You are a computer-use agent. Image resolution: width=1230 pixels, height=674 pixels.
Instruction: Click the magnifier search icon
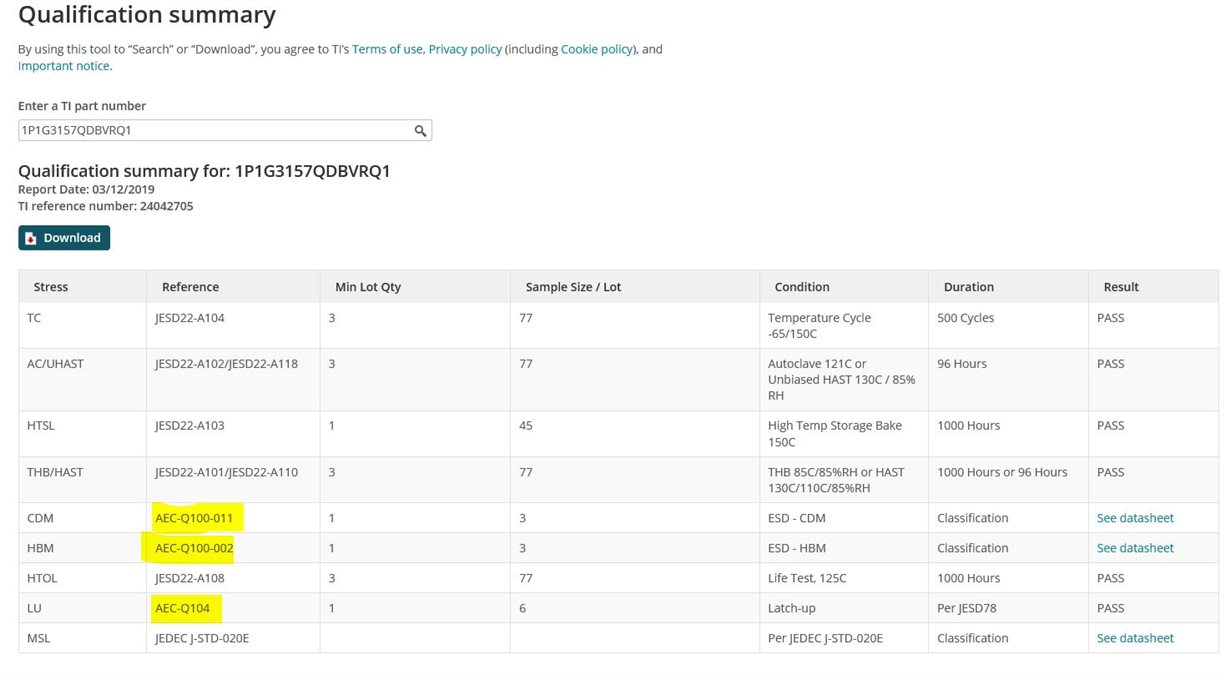coord(421,131)
